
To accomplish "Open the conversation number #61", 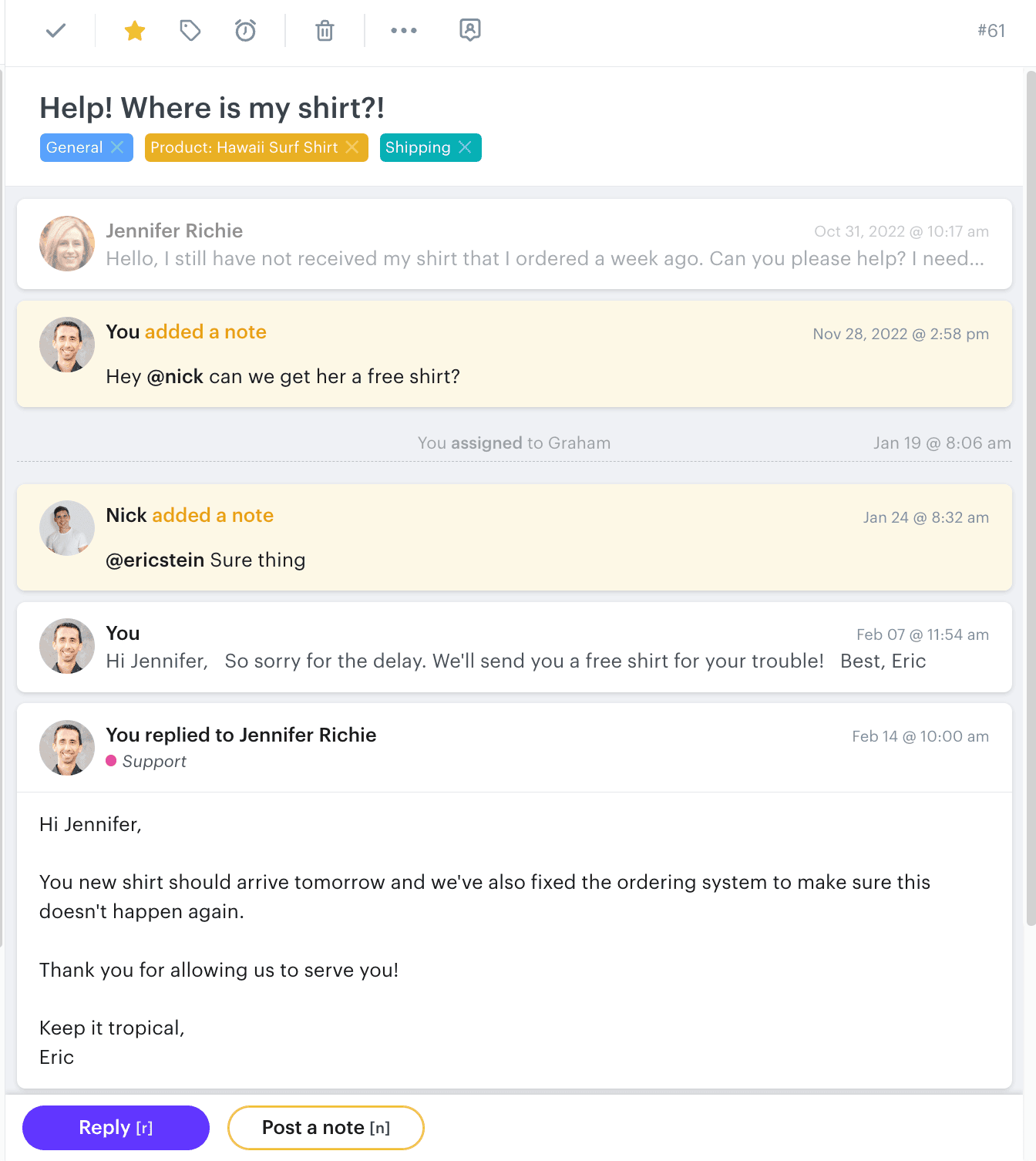I will [990, 31].
